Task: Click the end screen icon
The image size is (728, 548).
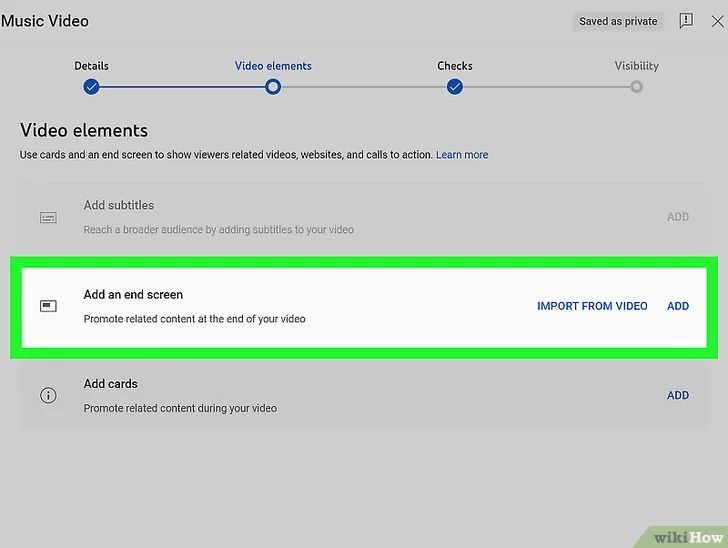Action: coord(48,306)
